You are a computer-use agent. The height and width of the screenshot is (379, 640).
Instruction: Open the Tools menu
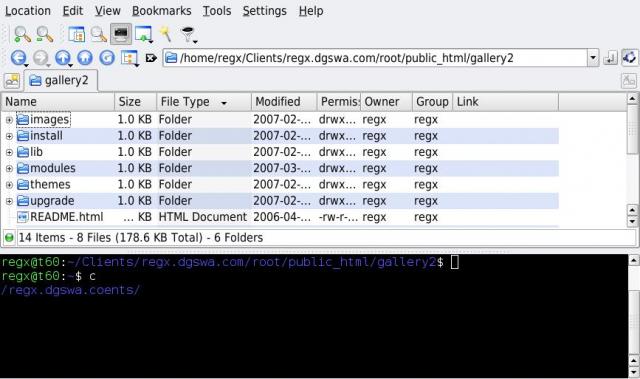(x=217, y=11)
